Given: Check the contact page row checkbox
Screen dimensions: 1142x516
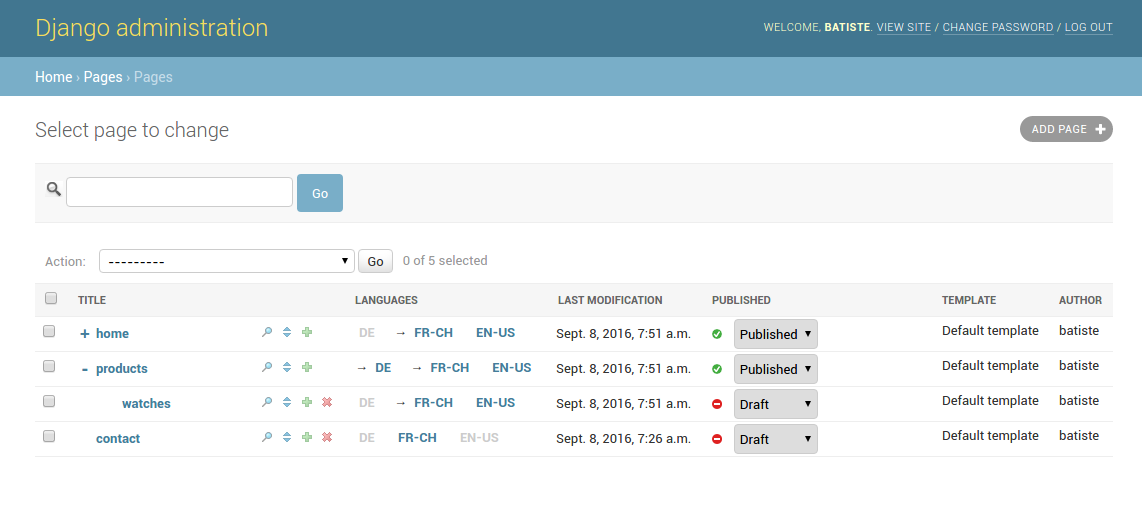Looking at the screenshot, I should [x=49, y=436].
